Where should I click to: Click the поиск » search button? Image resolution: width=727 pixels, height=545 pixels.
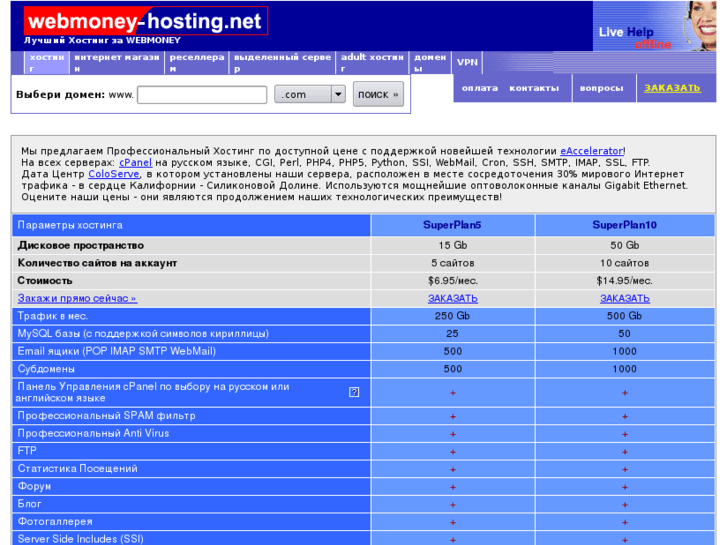click(x=378, y=94)
